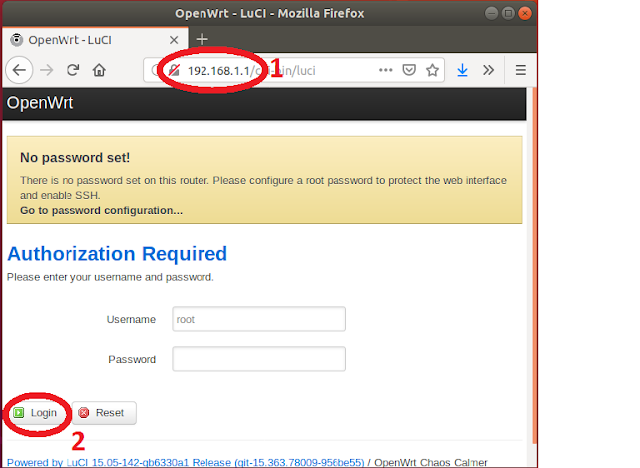Save page to Pocket icon
Image resolution: width=640 pixels, height=468 pixels.
(409, 70)
